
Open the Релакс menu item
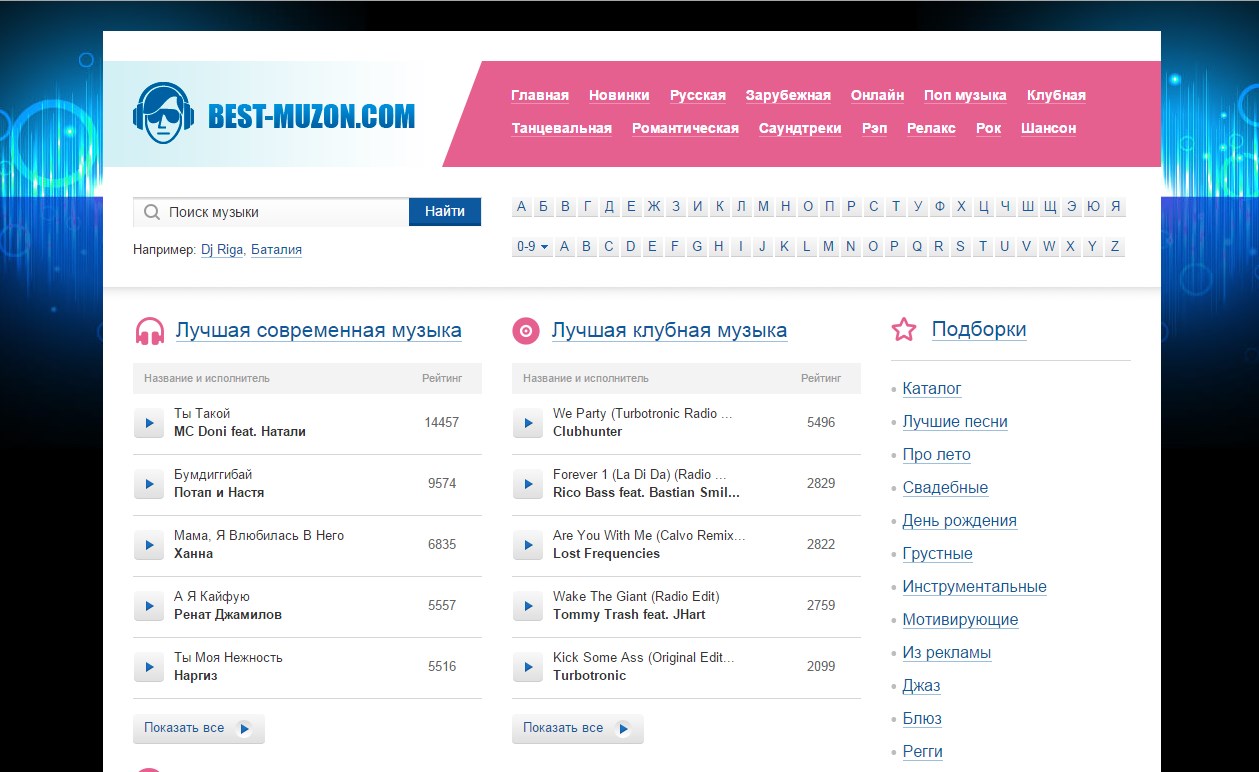pos(931,129)
